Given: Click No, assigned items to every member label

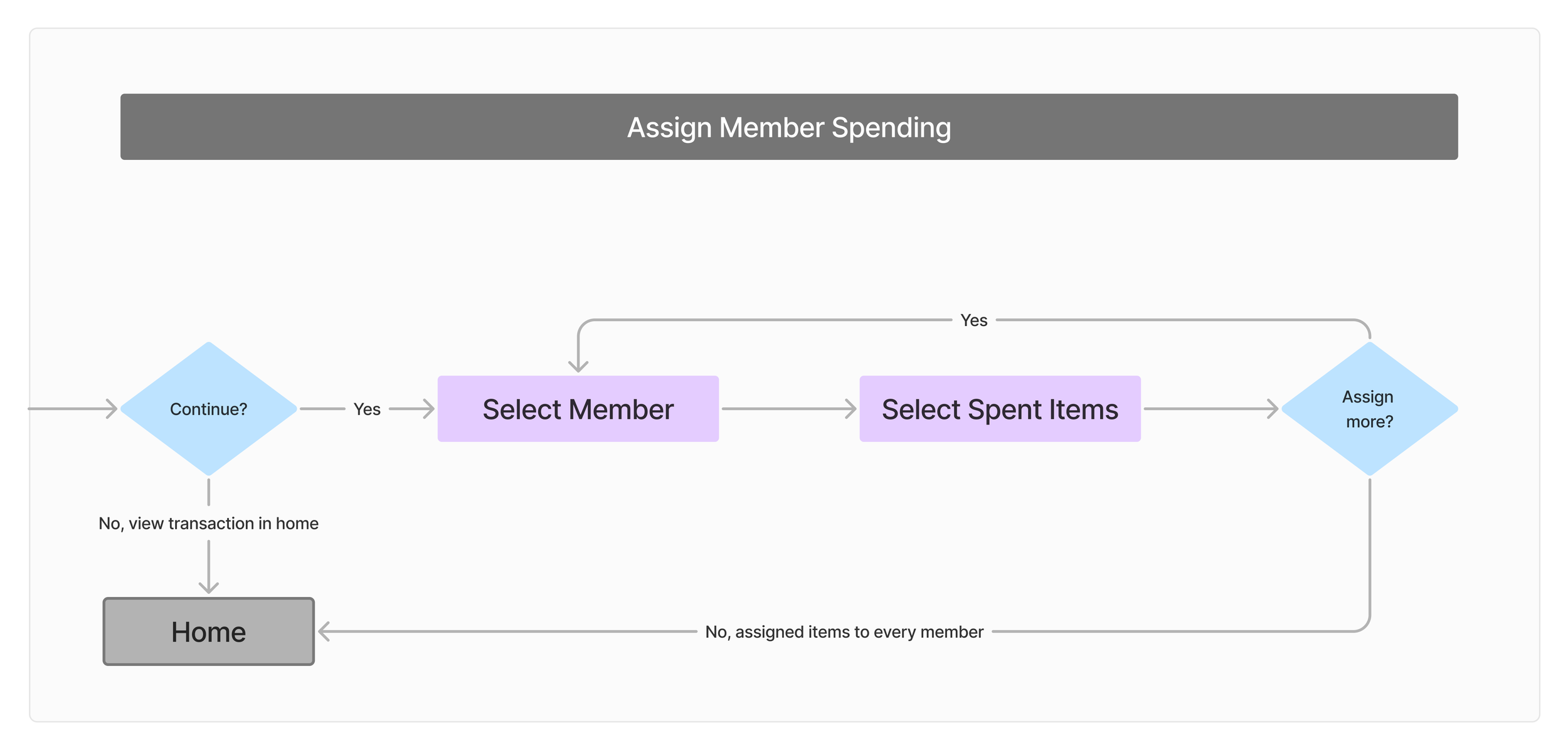Looking at the screenshot, I should (844, 632).
